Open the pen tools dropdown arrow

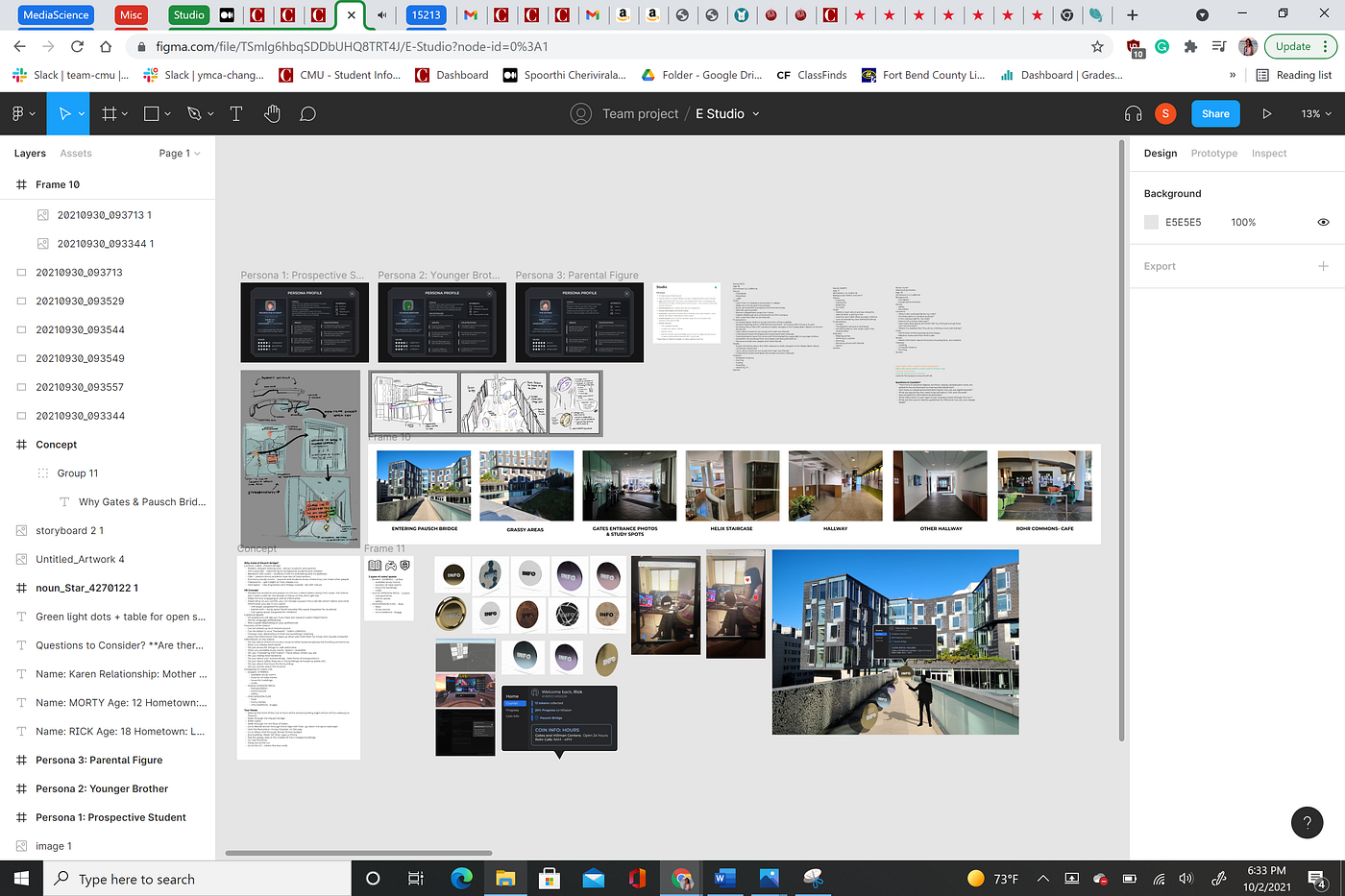[211, 113]
